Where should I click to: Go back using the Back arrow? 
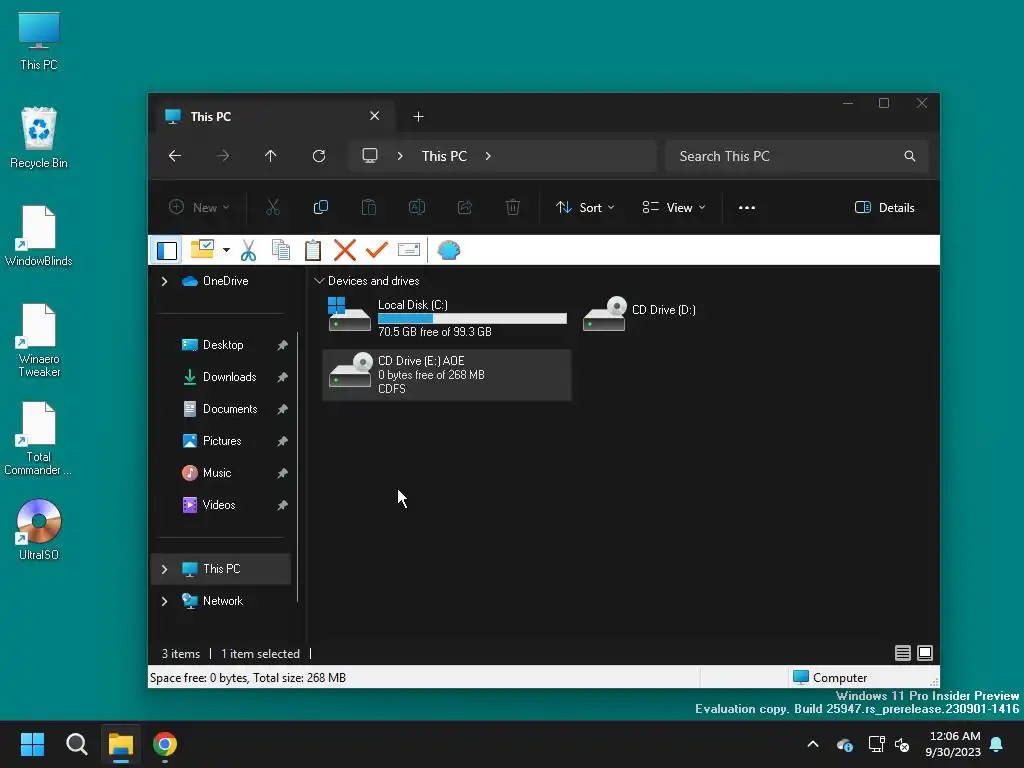pyautogui.click(x=175, y=156)
